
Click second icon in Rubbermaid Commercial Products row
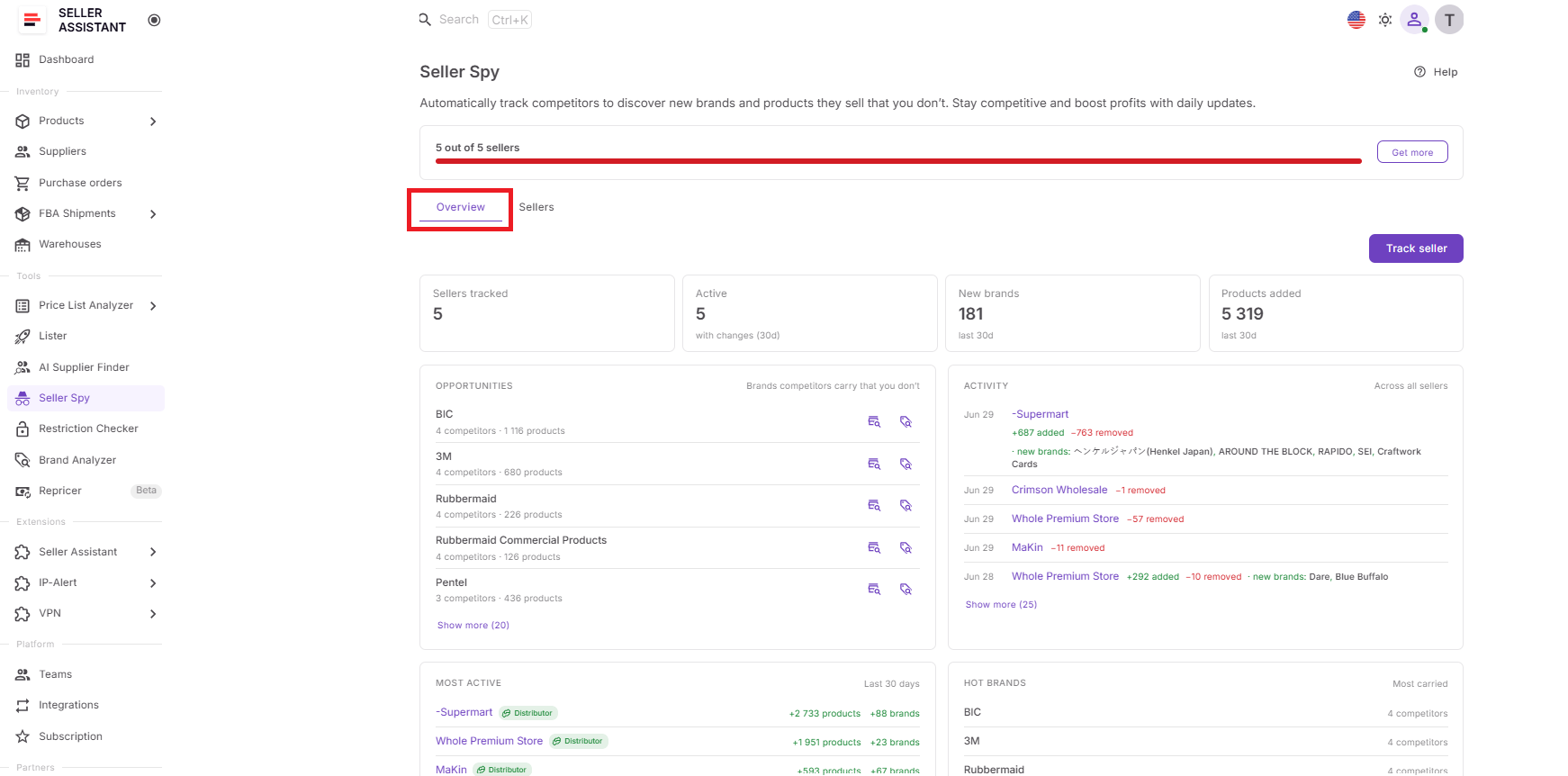pyautogui.click(x=906, y=548)
